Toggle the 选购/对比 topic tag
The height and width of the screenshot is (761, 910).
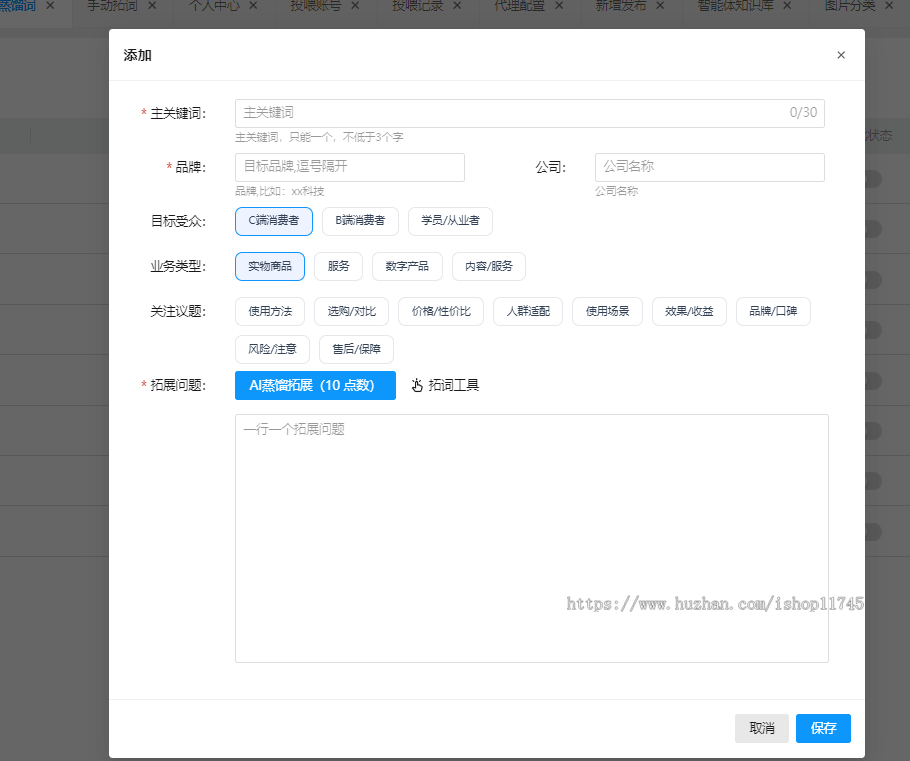coord(351,312)
